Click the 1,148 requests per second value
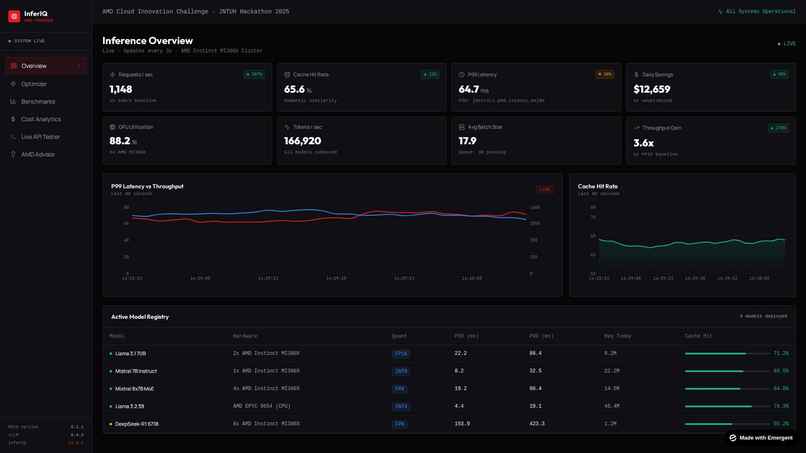Screen dimensions: 806x453 [x=121, y=89]
